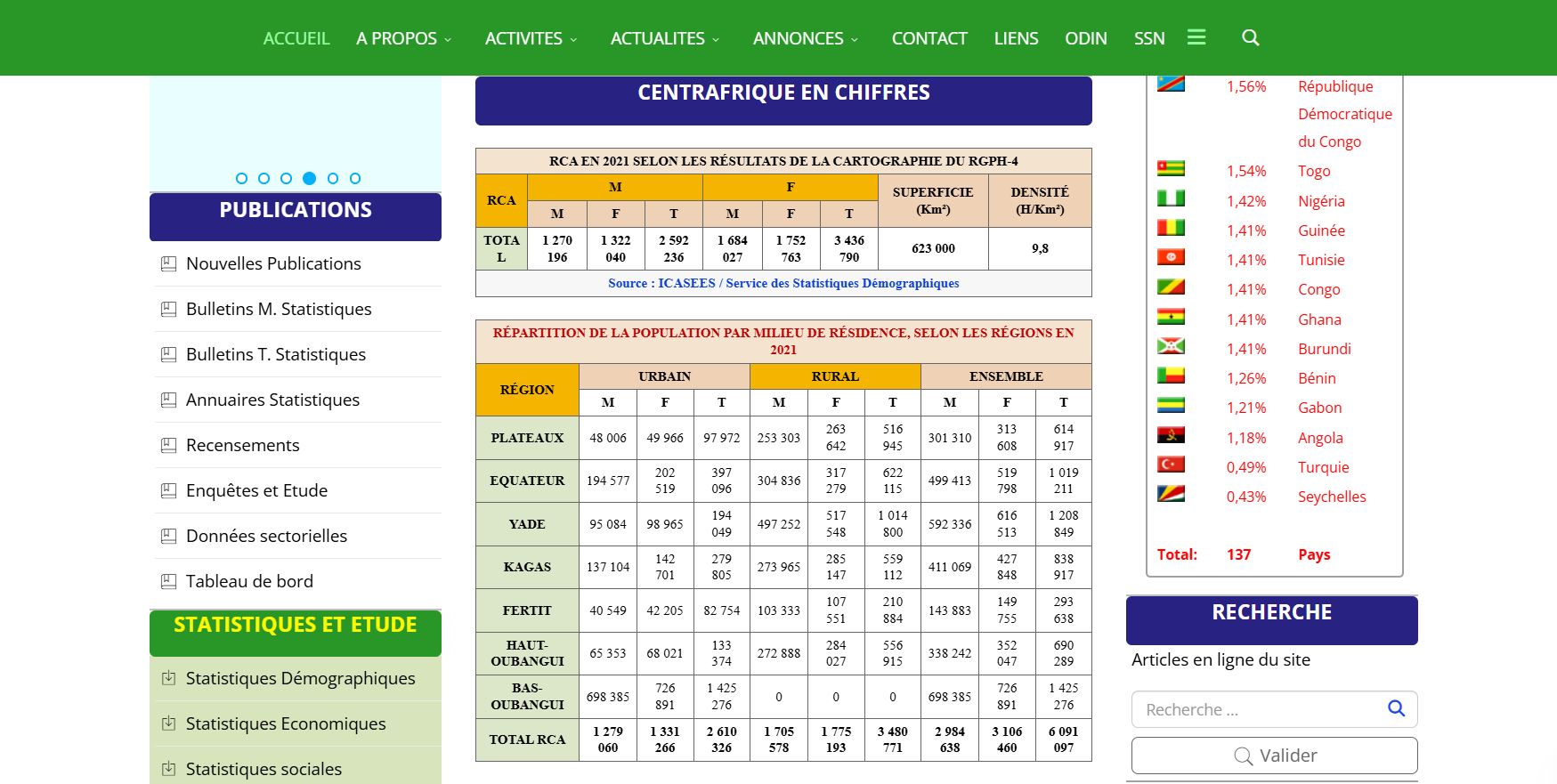Click the Tunisia flag icon
The image size is (1557, 784).
(x=1171, y=257)
